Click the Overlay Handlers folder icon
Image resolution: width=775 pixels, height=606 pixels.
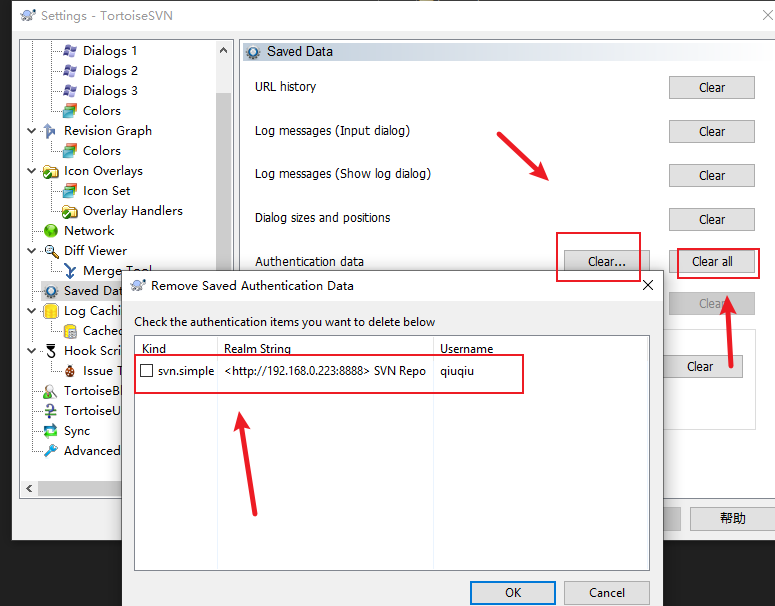70,211
